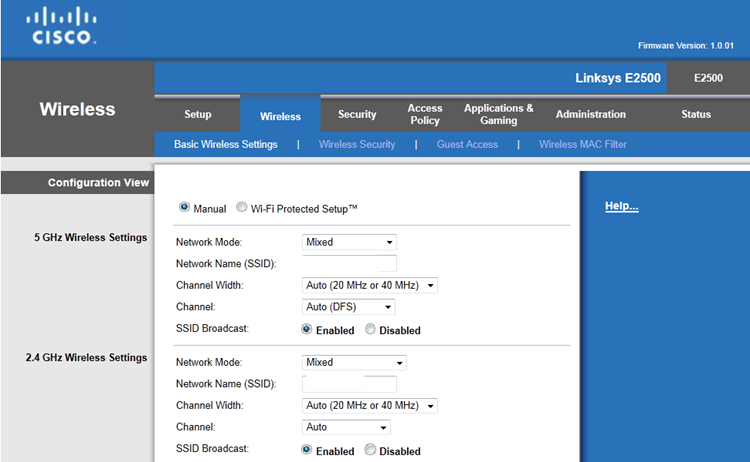Open the Help link
Image resolution: width=750 pixels, height=462 pixels.
pyautogui.click(x=621, y=207)
